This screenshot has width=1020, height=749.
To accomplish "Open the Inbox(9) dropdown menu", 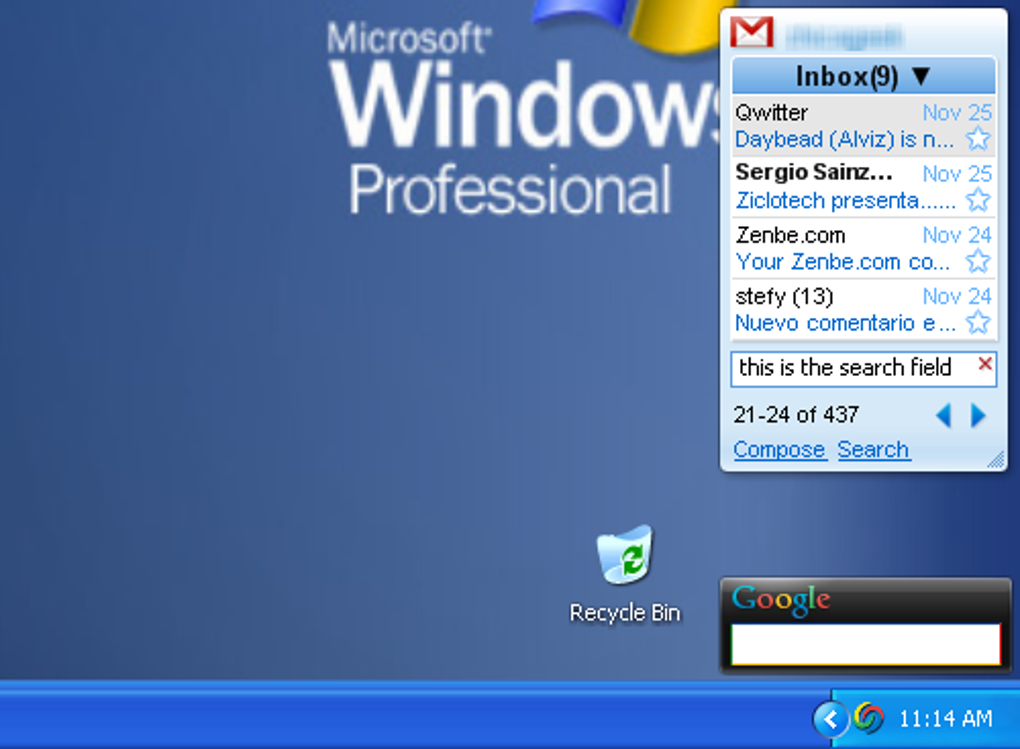I will point(863,76).
